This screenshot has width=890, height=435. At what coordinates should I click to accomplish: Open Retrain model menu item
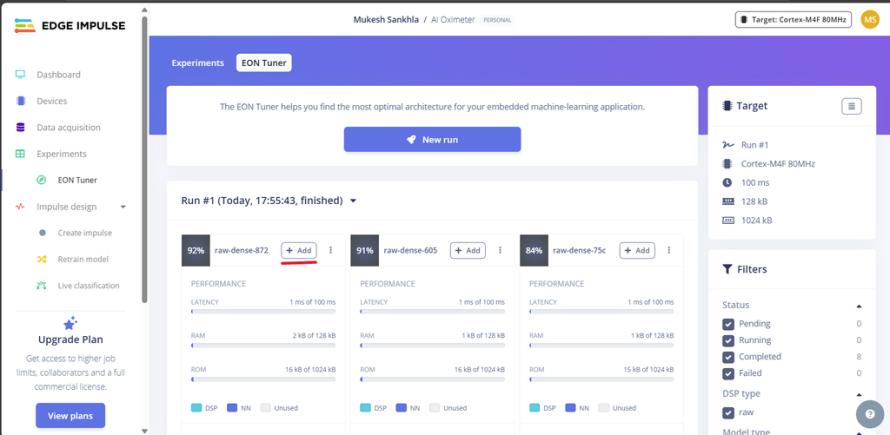coord(83,259)
